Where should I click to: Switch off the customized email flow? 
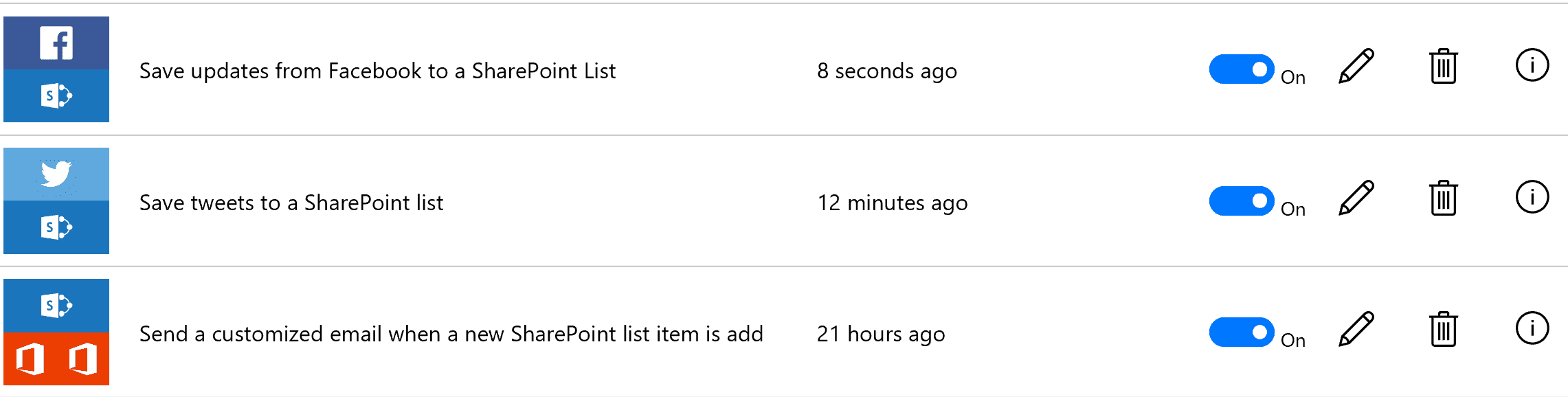coord(1242,332)
